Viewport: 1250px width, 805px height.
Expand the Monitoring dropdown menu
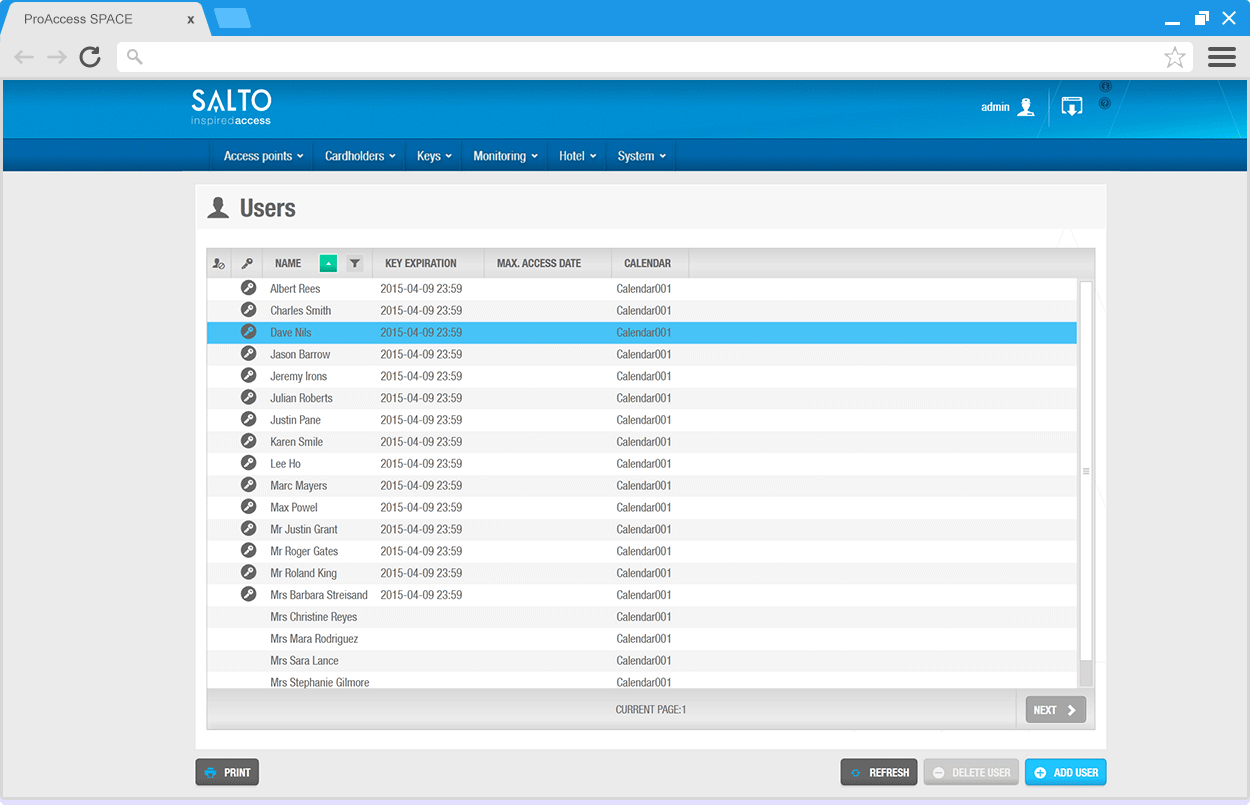click(x=505, y=156)
